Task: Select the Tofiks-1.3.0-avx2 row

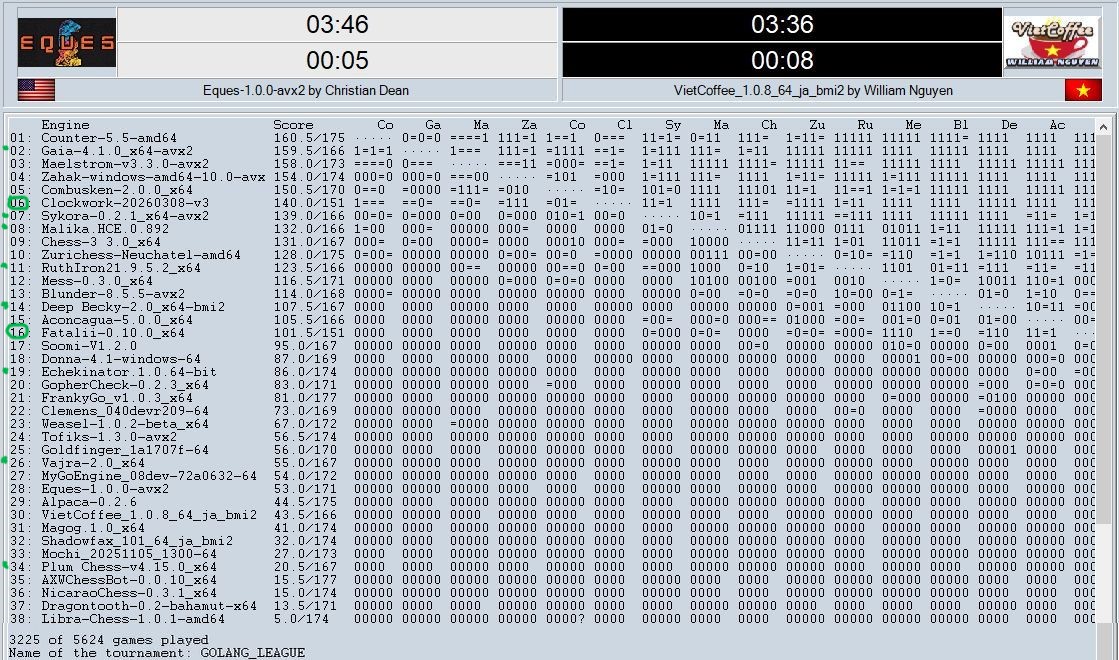Action: [551, 437]
